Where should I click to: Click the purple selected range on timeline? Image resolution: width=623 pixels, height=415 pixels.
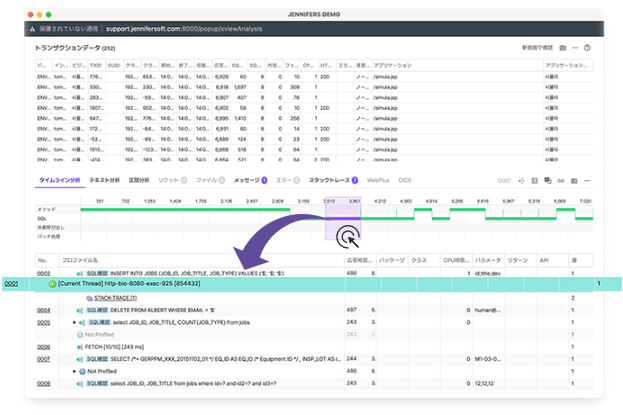click(343, 221)
